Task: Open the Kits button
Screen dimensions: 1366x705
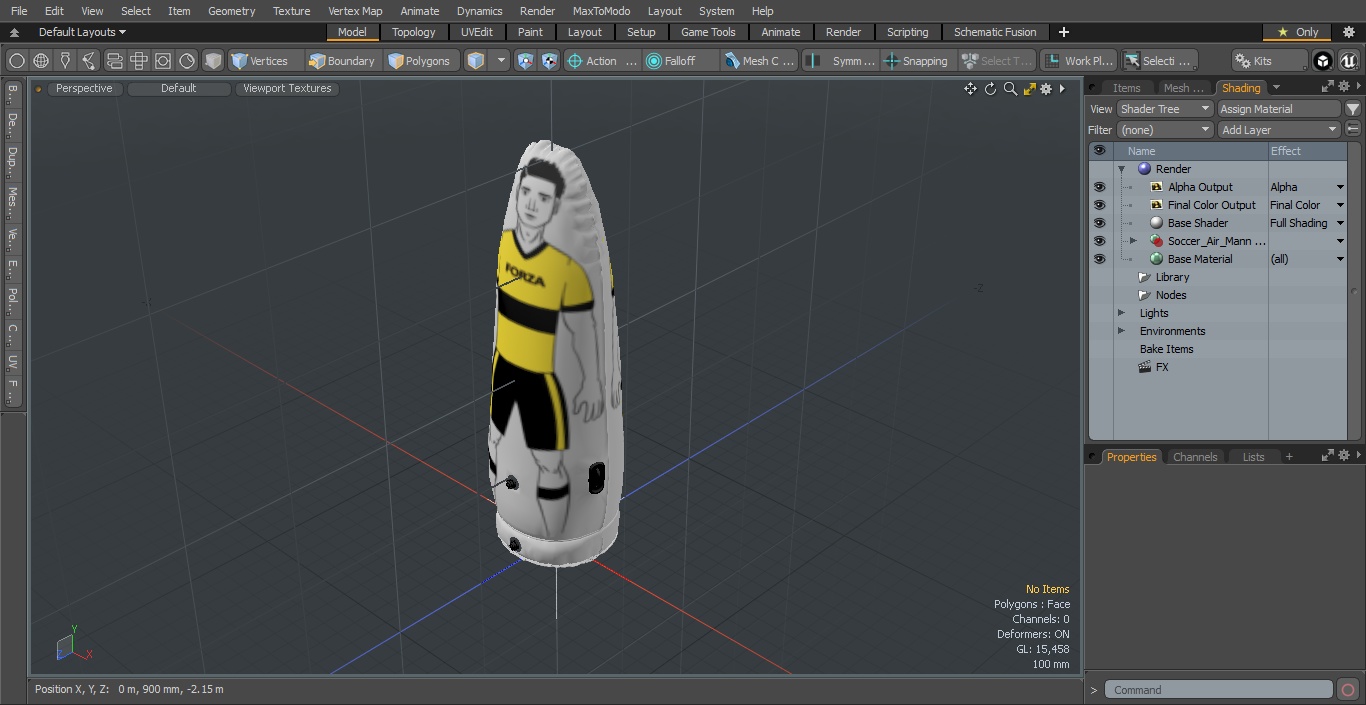Action: (x=1269, y=61)
